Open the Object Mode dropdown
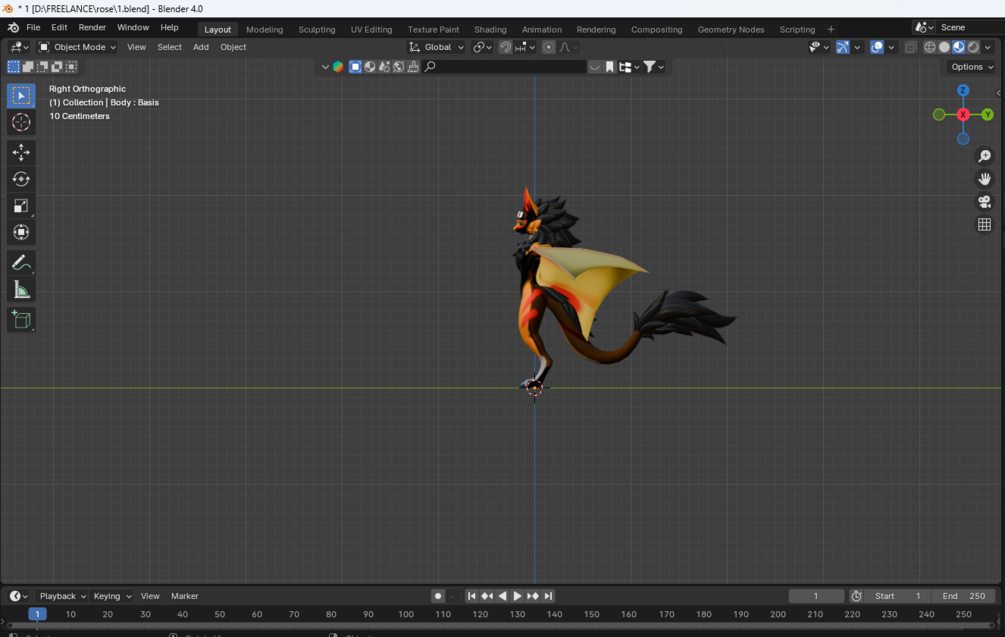This screenshot has width=1005, height=637. (x=77, y=47)
